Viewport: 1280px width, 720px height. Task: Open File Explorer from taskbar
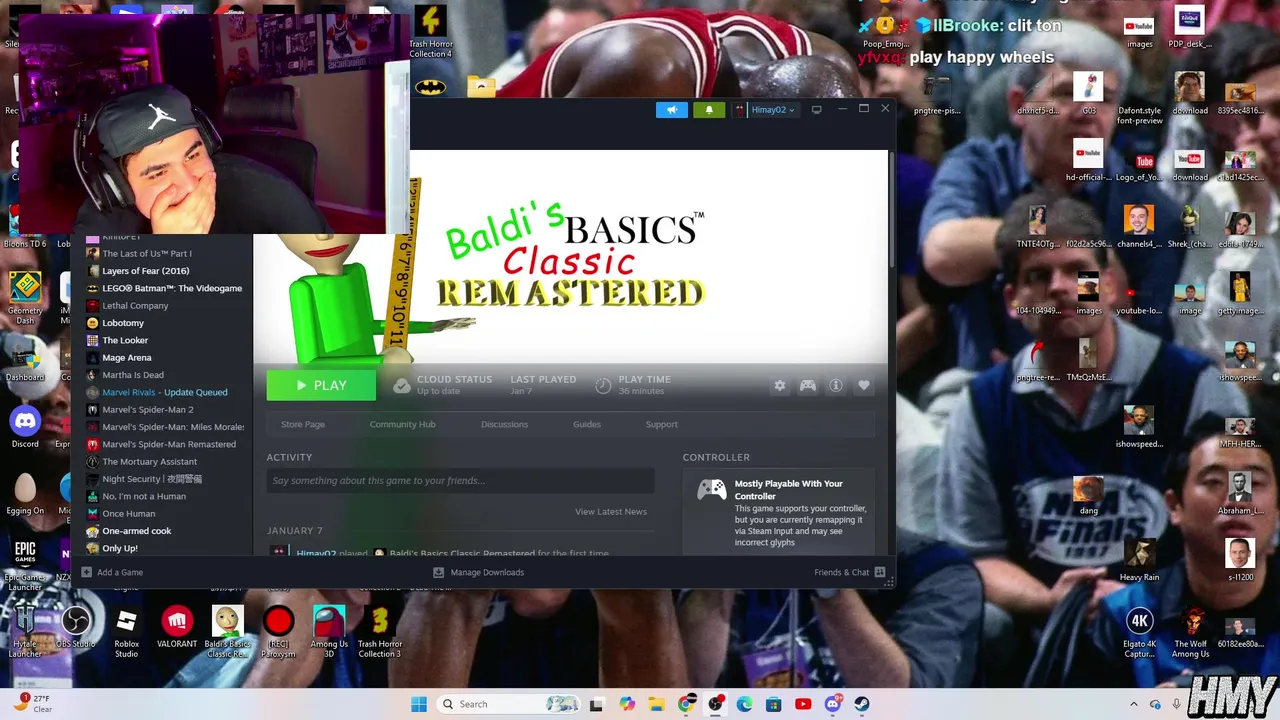(656, 704)
